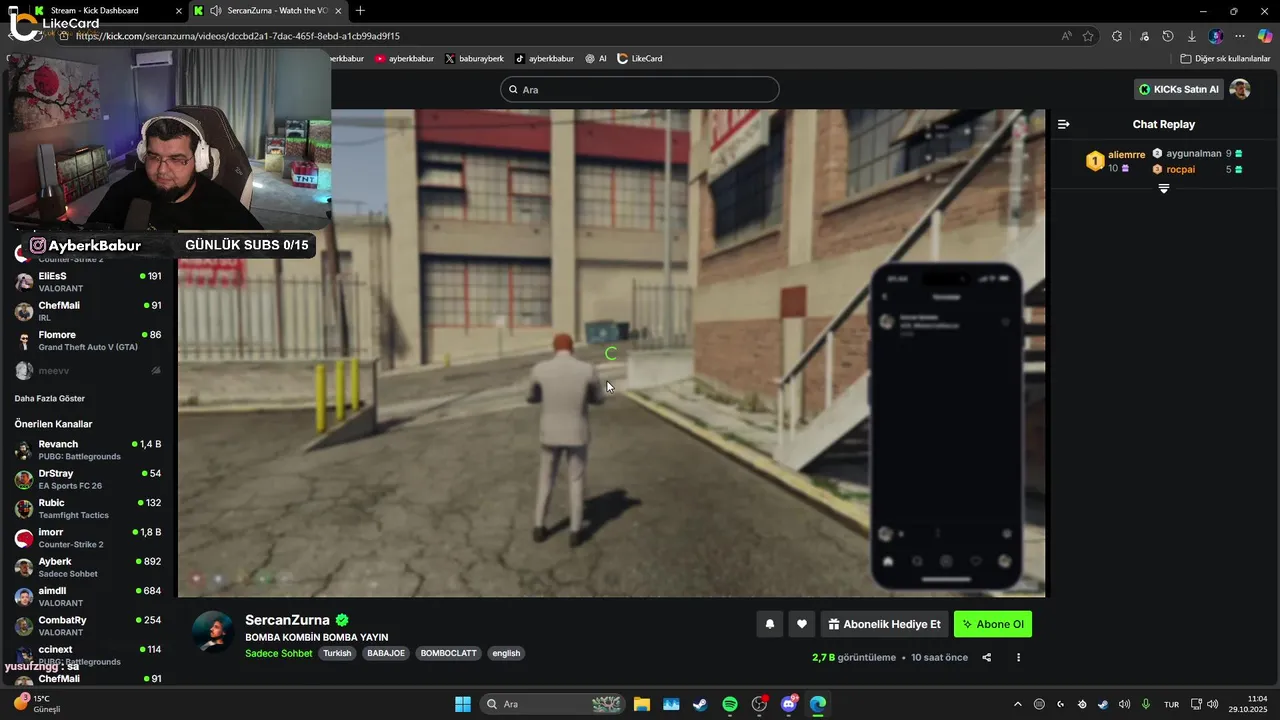The height and width of the screenshot is (720, 1280).
Task: Open the EliEsS VALORANT channel in sidebar
Action: (88, 281)
